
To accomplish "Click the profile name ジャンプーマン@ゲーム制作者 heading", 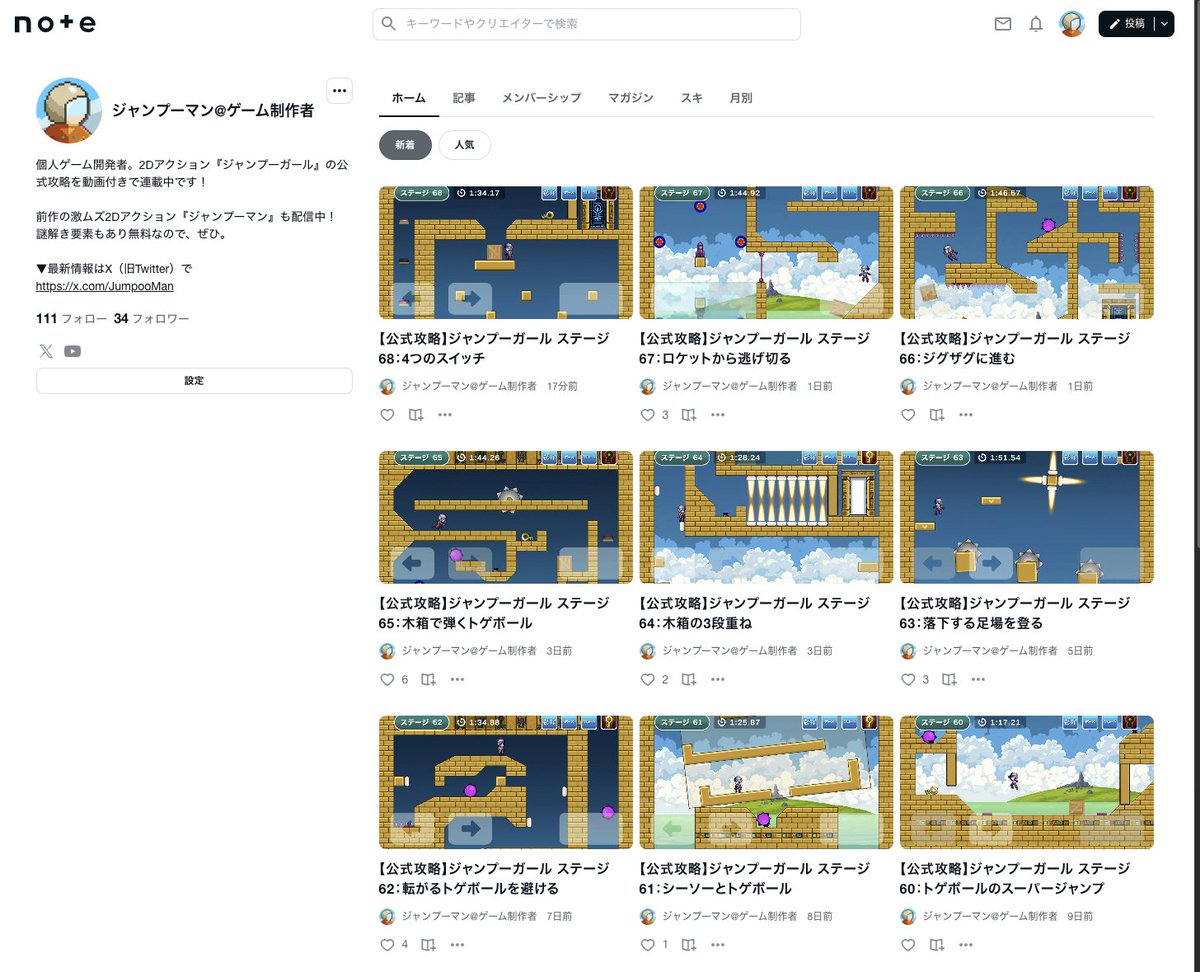I will (x=213, y=111).
